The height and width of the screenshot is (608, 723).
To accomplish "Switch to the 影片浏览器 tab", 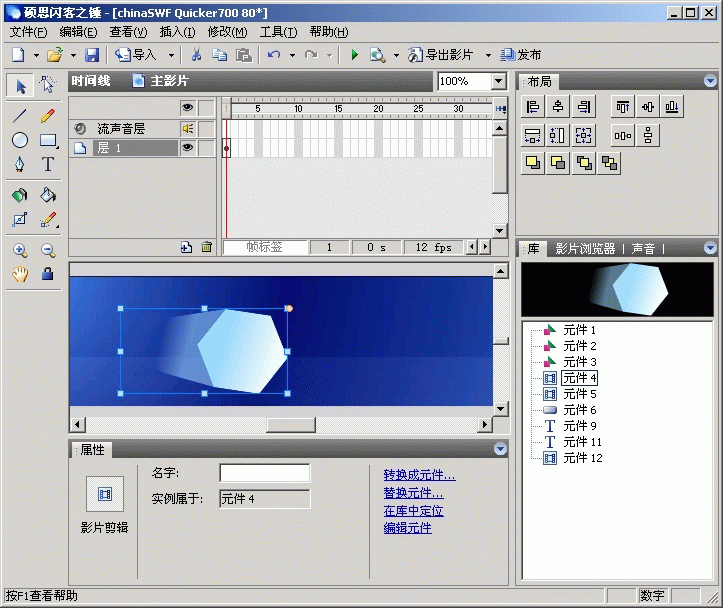I will [585, 248].
